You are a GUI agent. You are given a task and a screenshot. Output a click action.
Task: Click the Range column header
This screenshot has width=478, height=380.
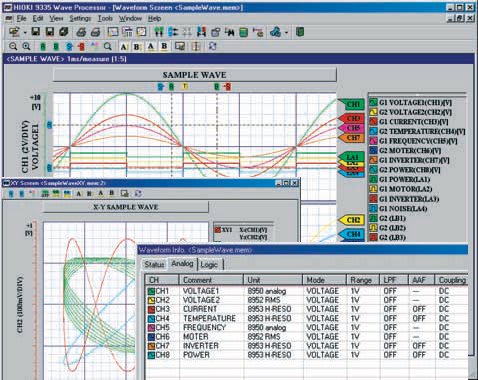click(x=364, y=280)
